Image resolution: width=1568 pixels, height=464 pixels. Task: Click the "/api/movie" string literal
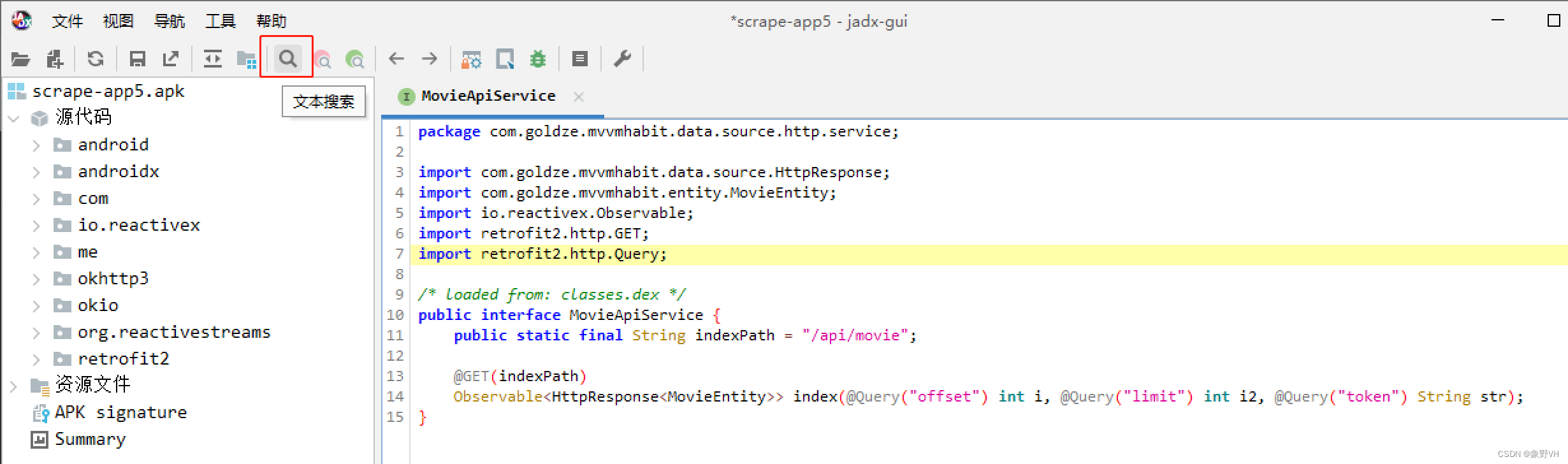click(855, 335)
